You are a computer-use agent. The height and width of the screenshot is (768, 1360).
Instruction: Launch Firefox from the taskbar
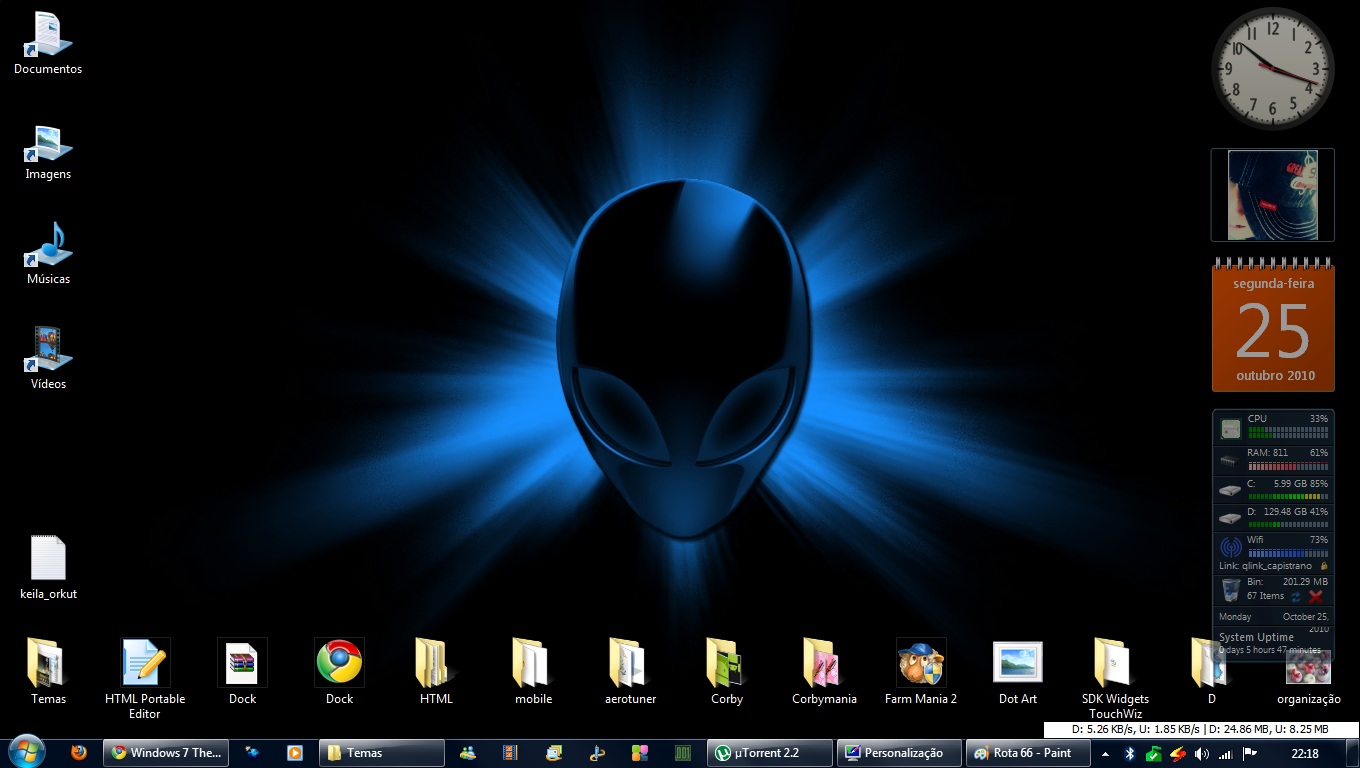(79, 752)
